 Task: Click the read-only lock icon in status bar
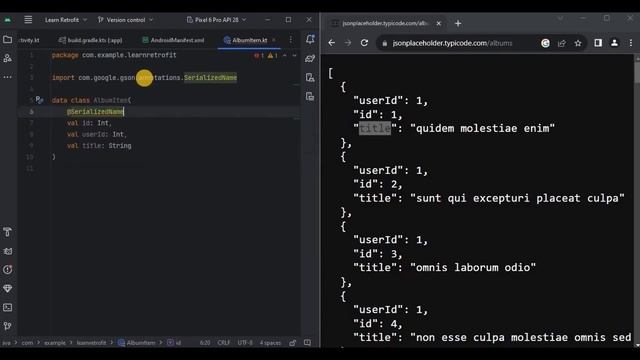[x=293, y=343]
